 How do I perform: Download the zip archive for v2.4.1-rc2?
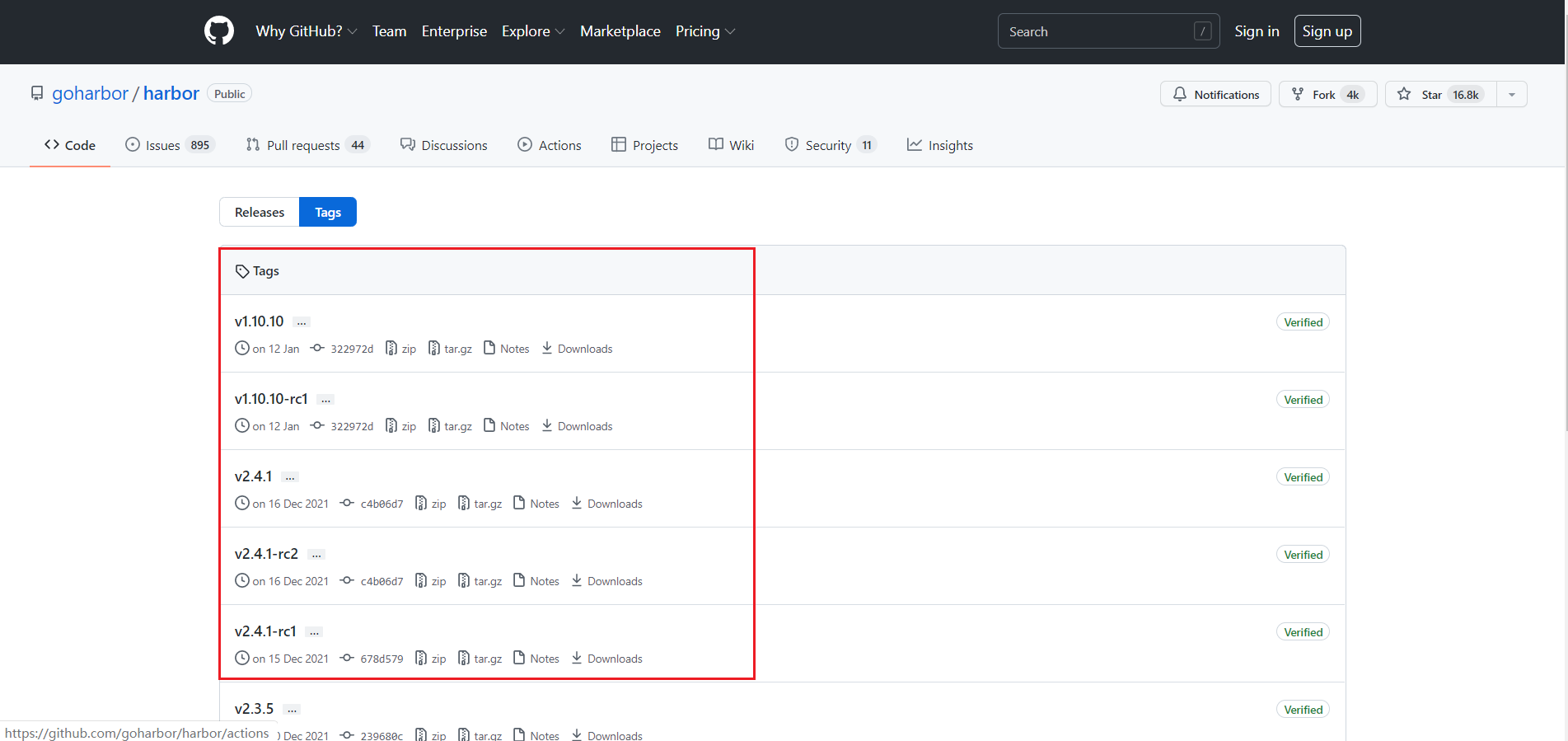pos(431,581)
